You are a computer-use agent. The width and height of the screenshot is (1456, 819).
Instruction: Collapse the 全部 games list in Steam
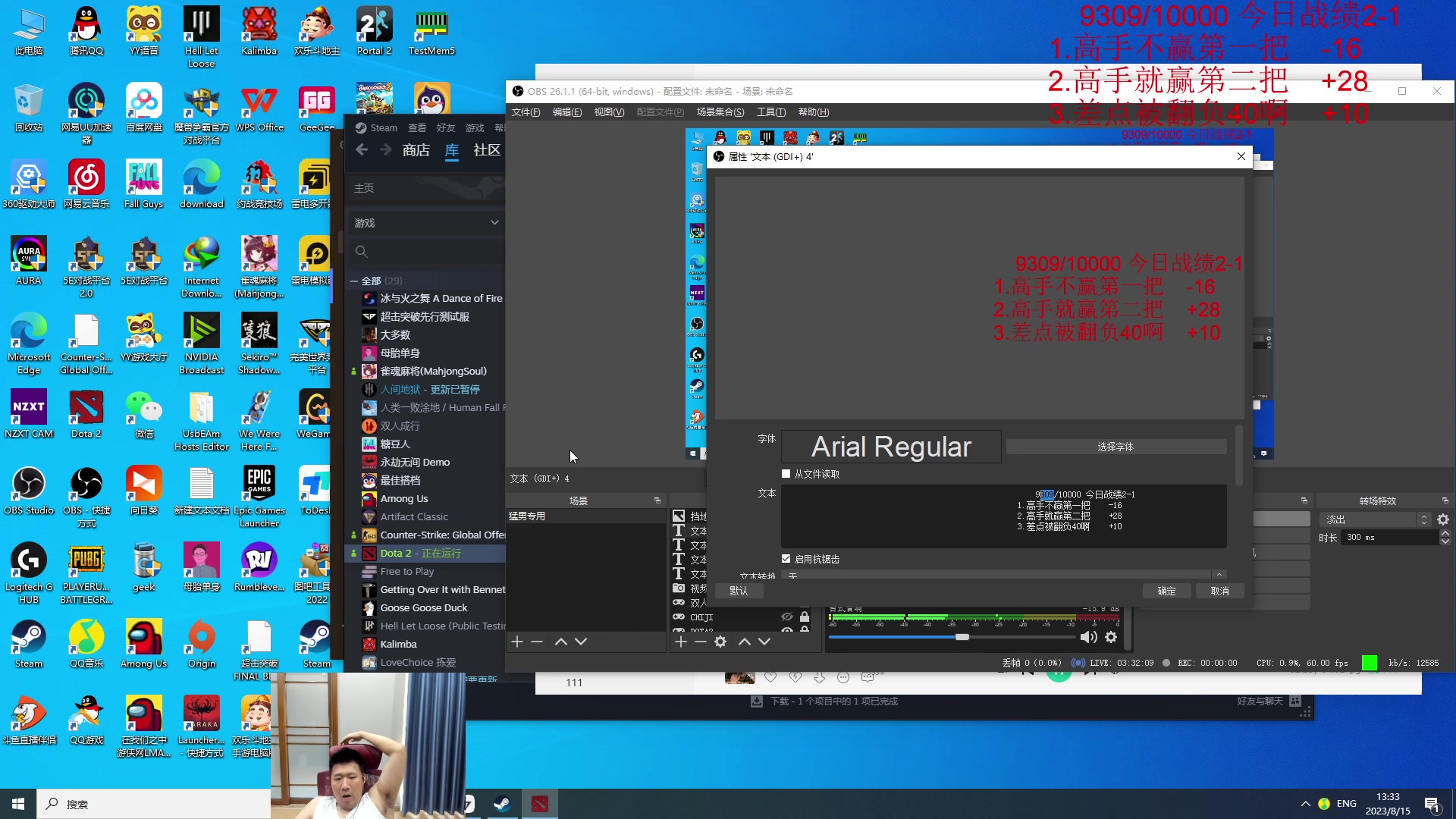(353, 281)
